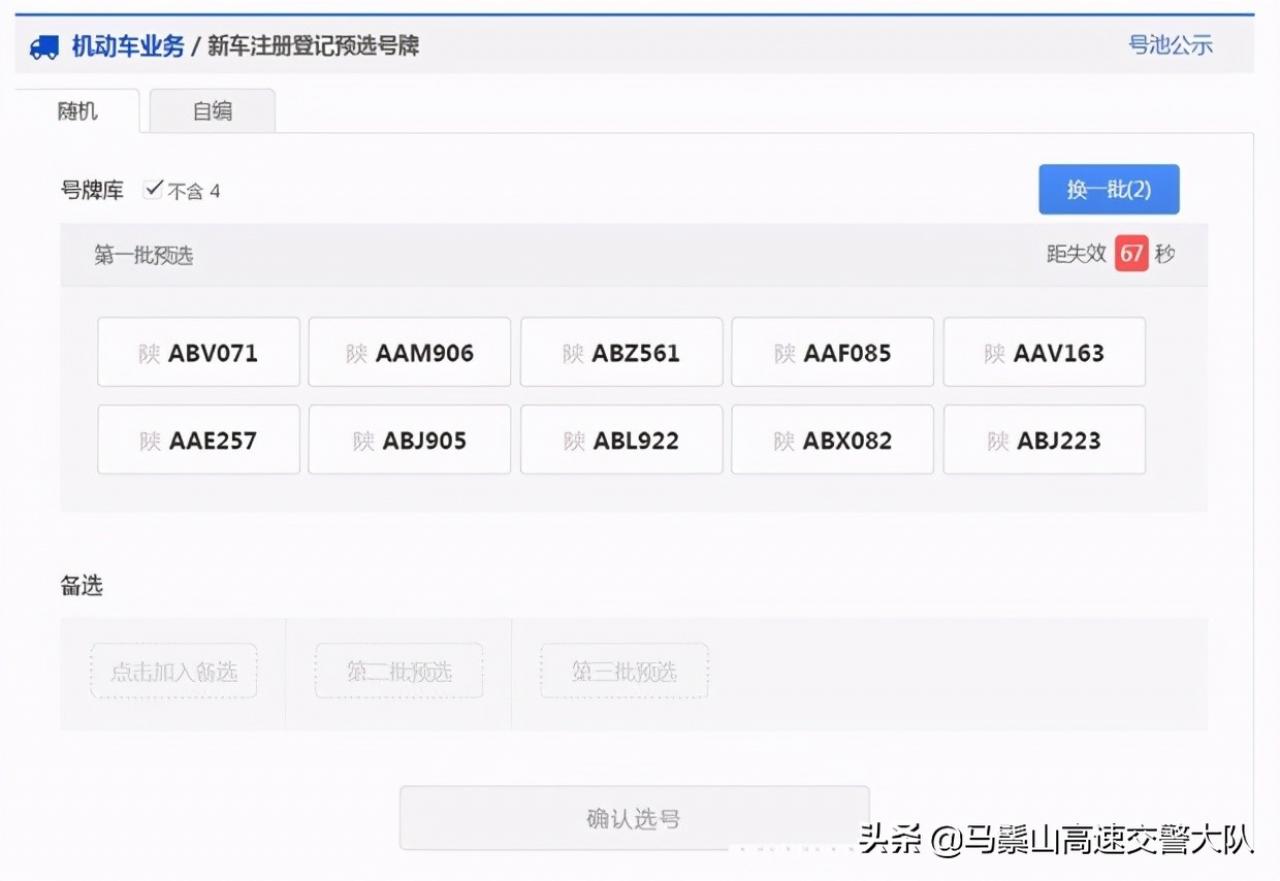Select plate 陕AAM906
Image resolution: width=1280 pixels, height=881 pixels.
coord(410,351)
